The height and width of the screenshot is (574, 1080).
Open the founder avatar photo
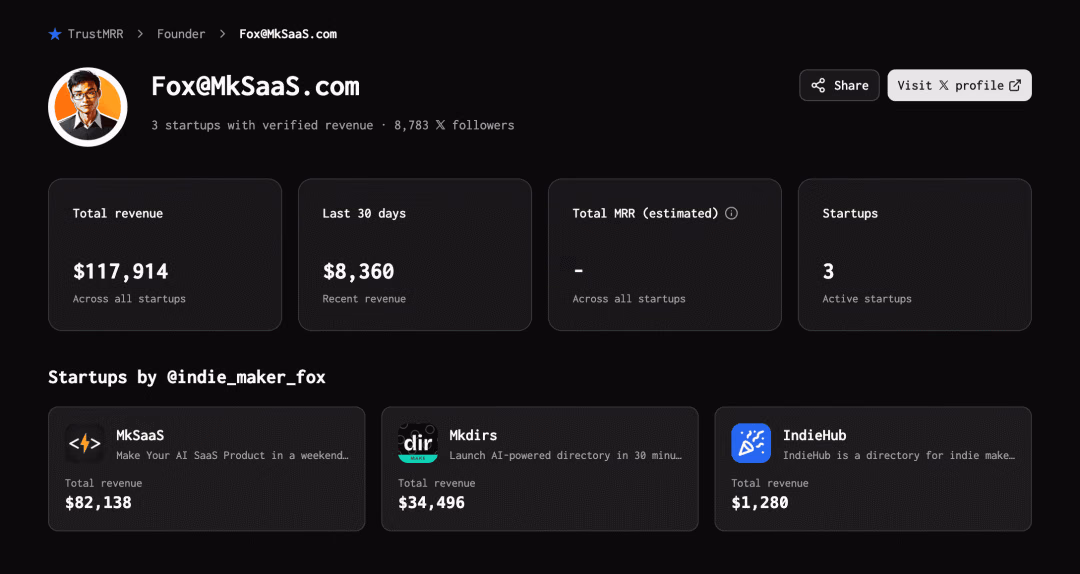87,107
